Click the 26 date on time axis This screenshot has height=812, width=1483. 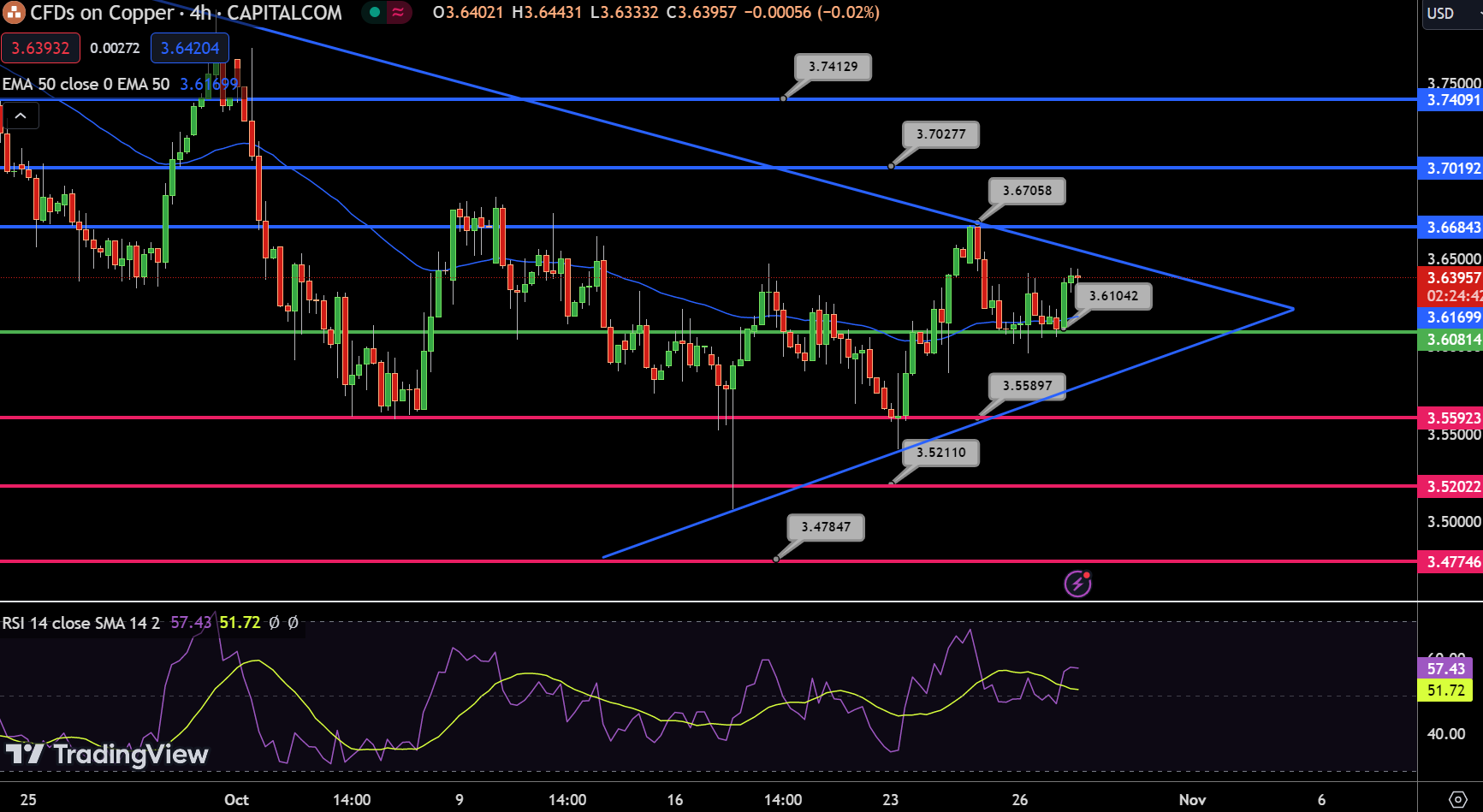[1020, 800]
